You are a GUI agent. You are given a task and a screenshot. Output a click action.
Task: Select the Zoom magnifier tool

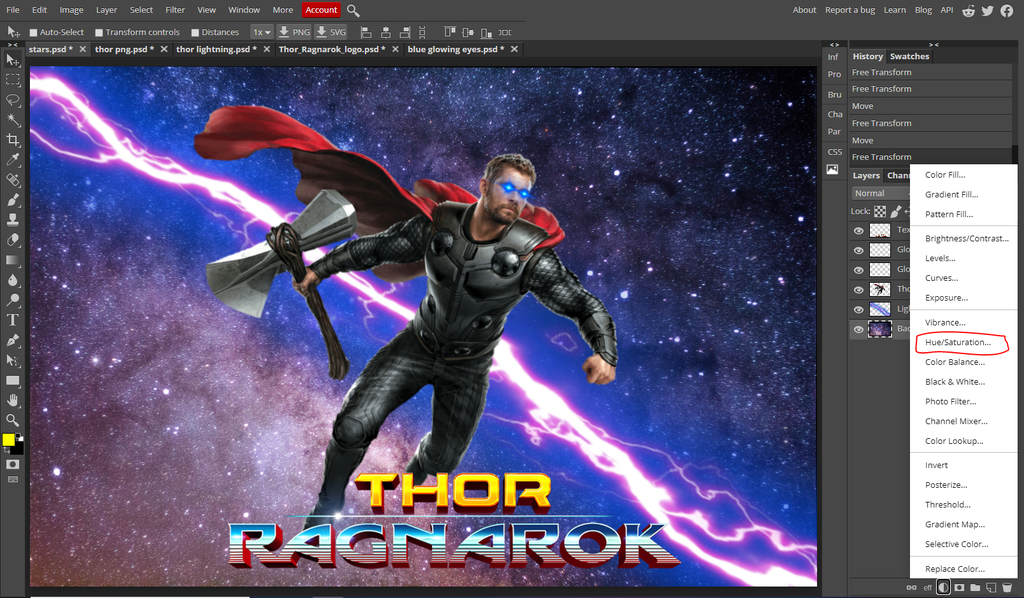[13, 420]
